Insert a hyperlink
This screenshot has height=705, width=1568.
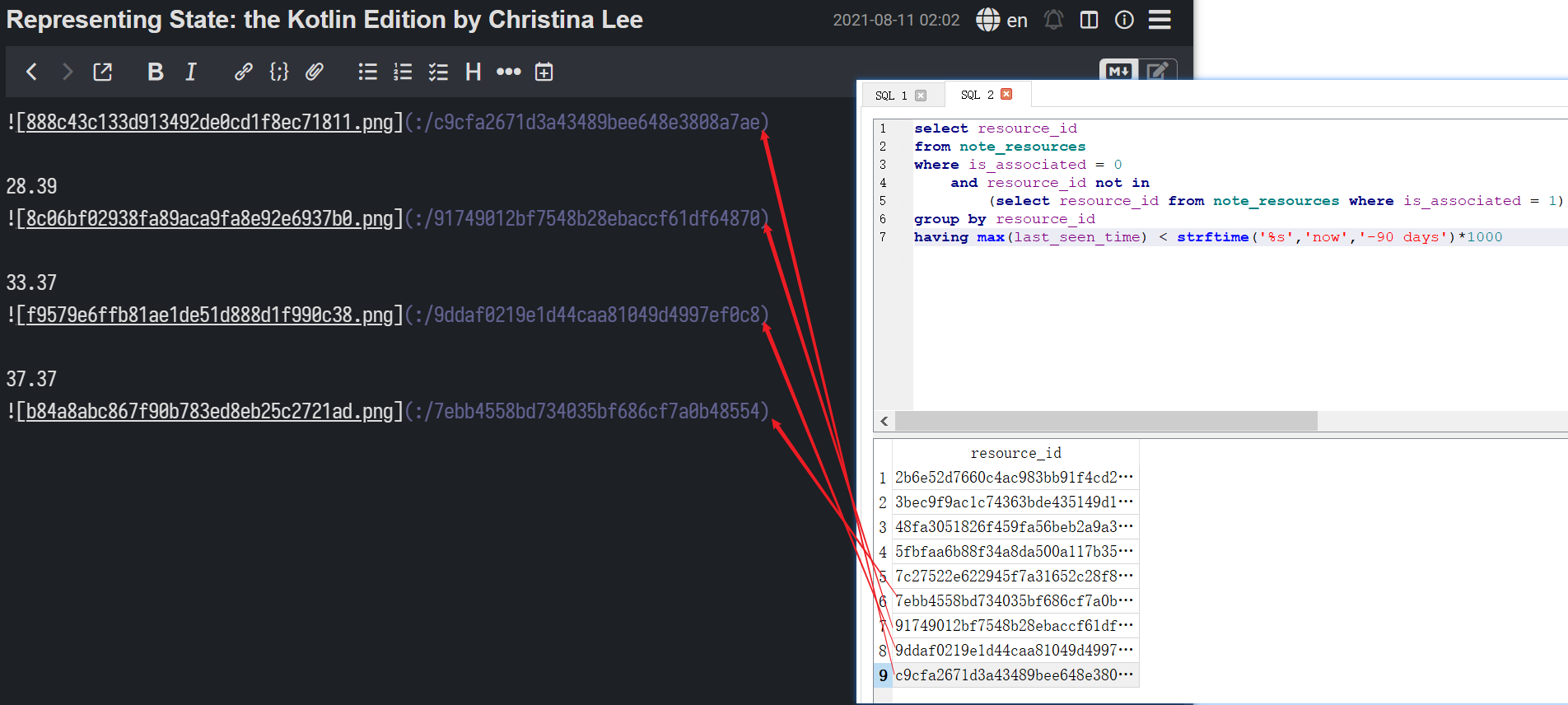click(x=243, y=72)
